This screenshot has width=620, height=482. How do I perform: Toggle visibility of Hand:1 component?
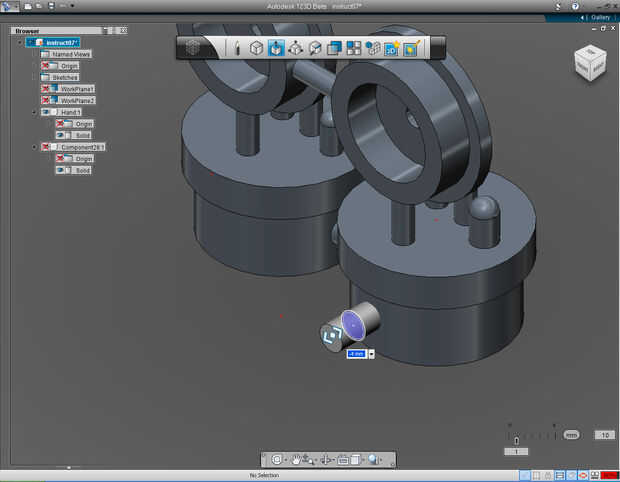point(45,112)
